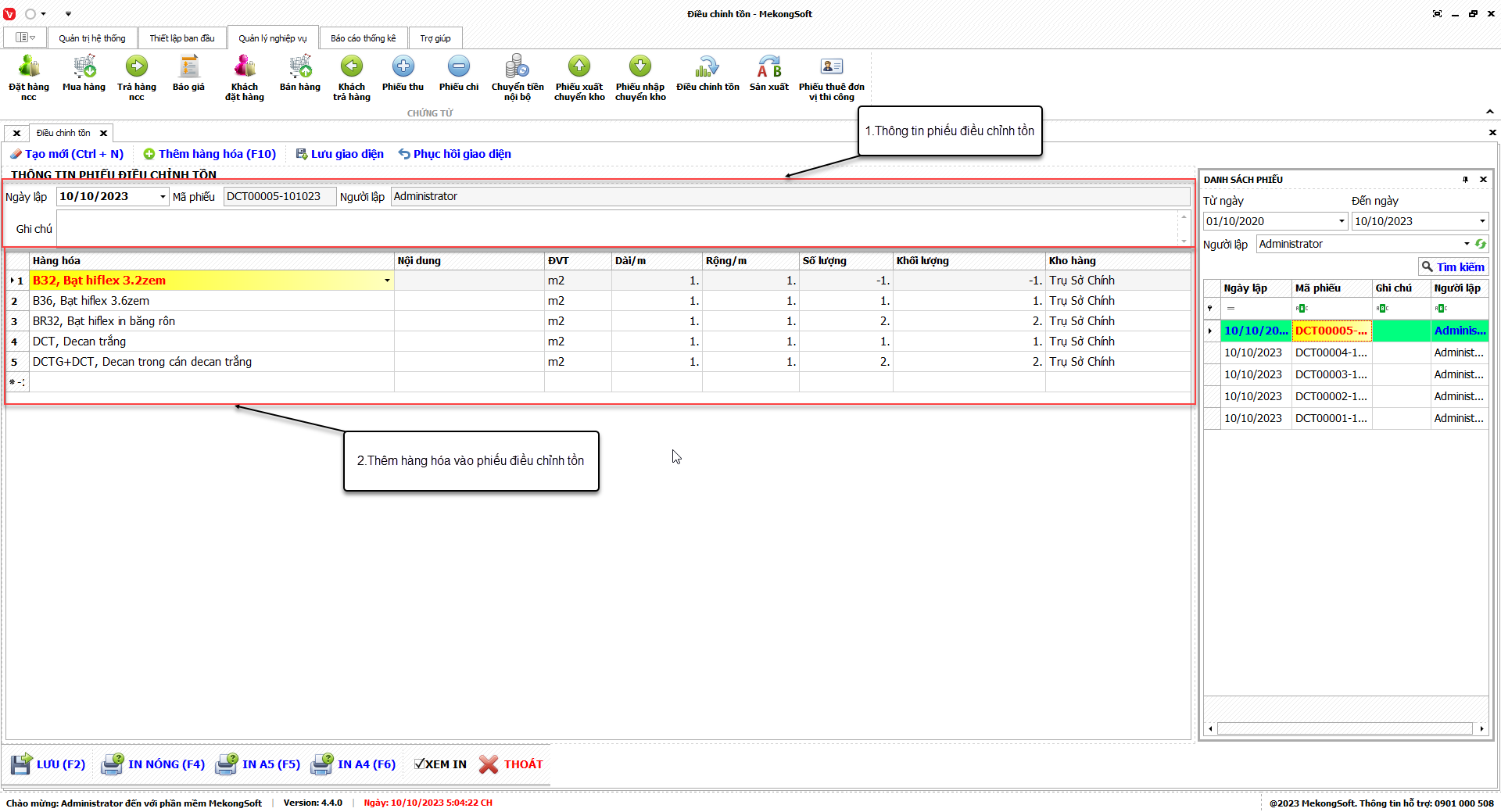Screen dimensions: 1501x812
Task: Open the Ngày lập date dropdown
Action: (x=163, y=197)
